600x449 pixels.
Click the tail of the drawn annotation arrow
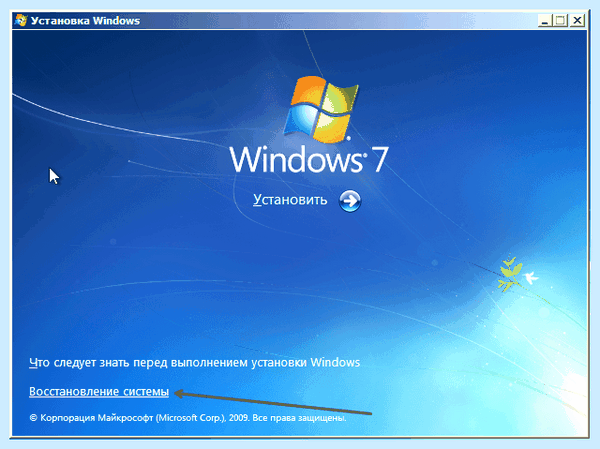(x=365, y=413)
